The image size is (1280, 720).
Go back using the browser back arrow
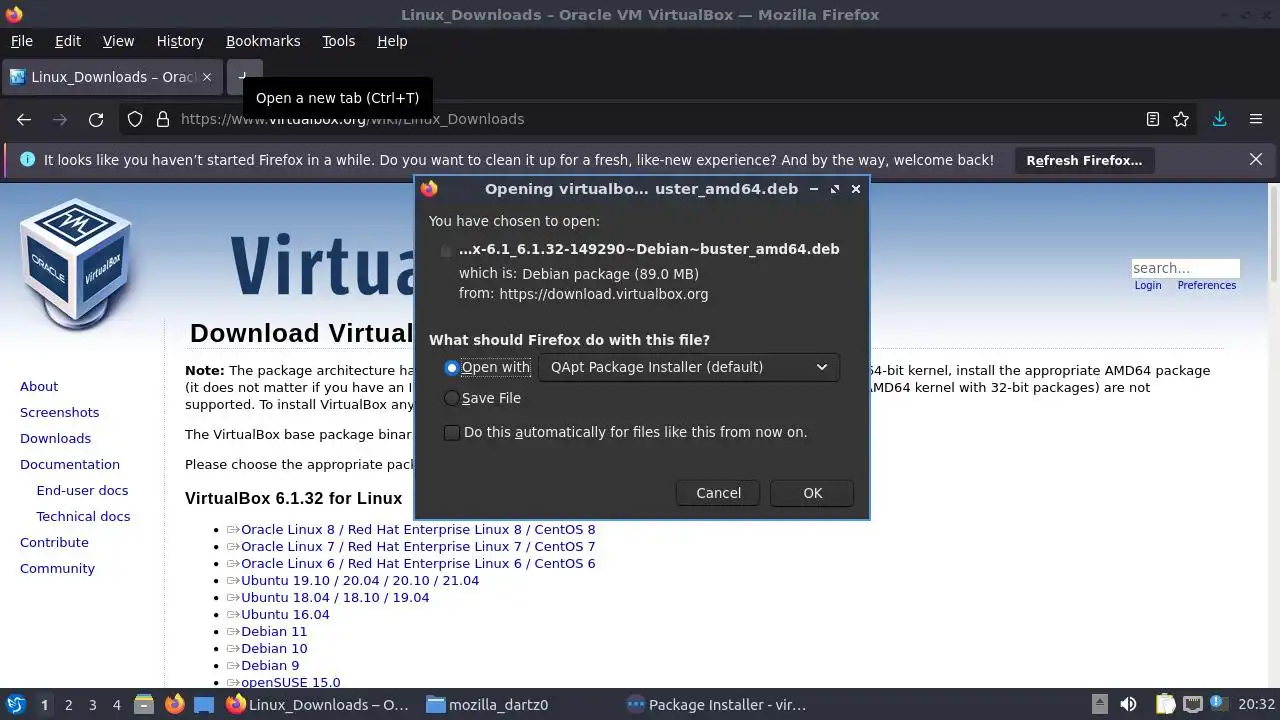point(24,119)
